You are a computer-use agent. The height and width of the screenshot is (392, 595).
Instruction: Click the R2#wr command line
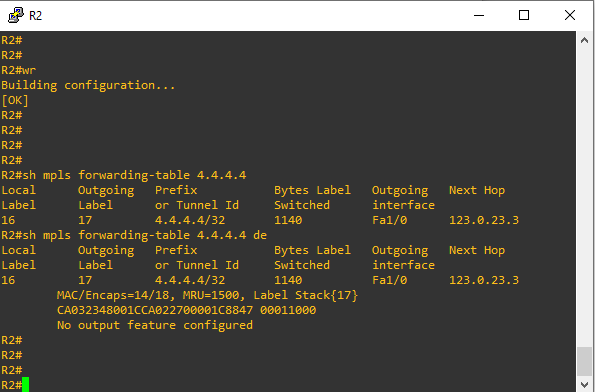[x=19, y=70]
